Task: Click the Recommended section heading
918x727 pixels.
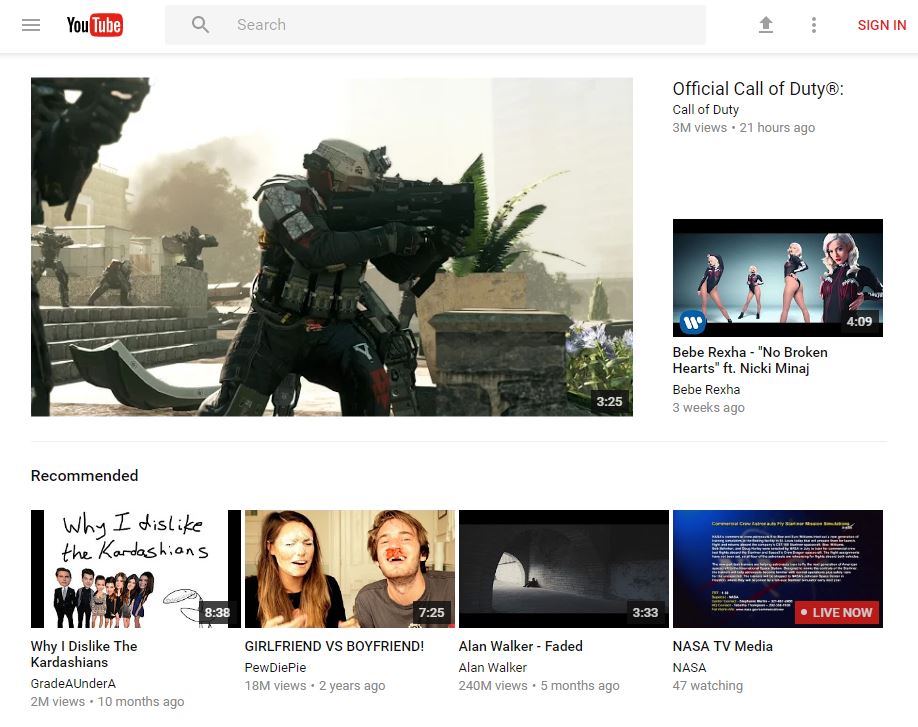Action: tap(84, 475)
